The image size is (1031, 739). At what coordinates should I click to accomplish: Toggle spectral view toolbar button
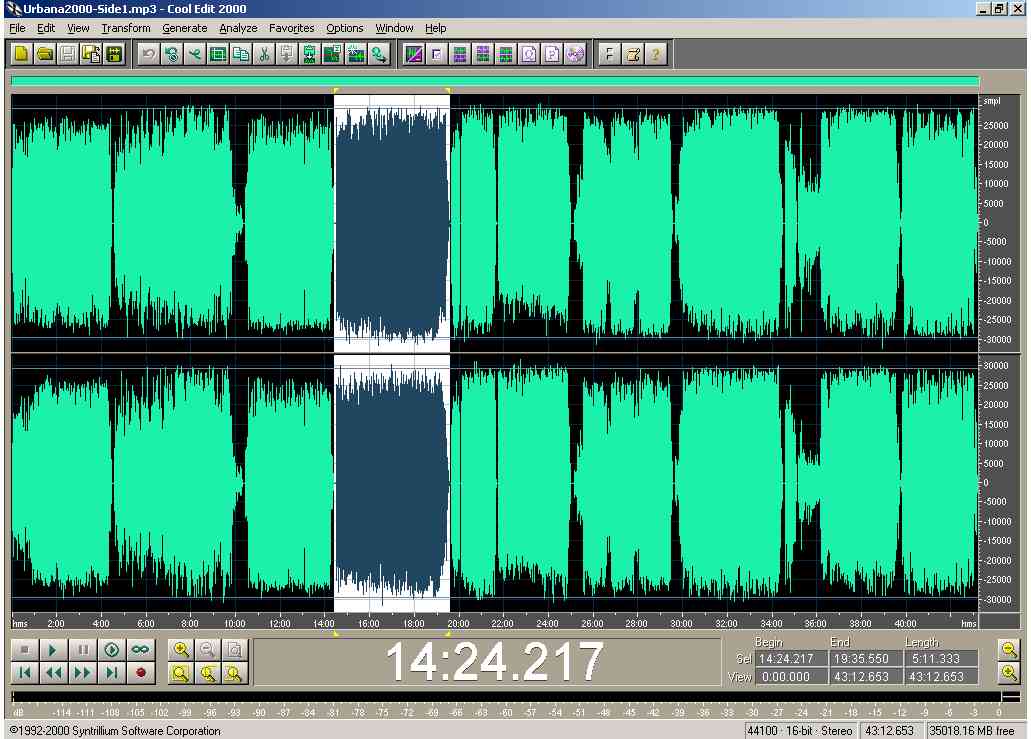[413, 54]
